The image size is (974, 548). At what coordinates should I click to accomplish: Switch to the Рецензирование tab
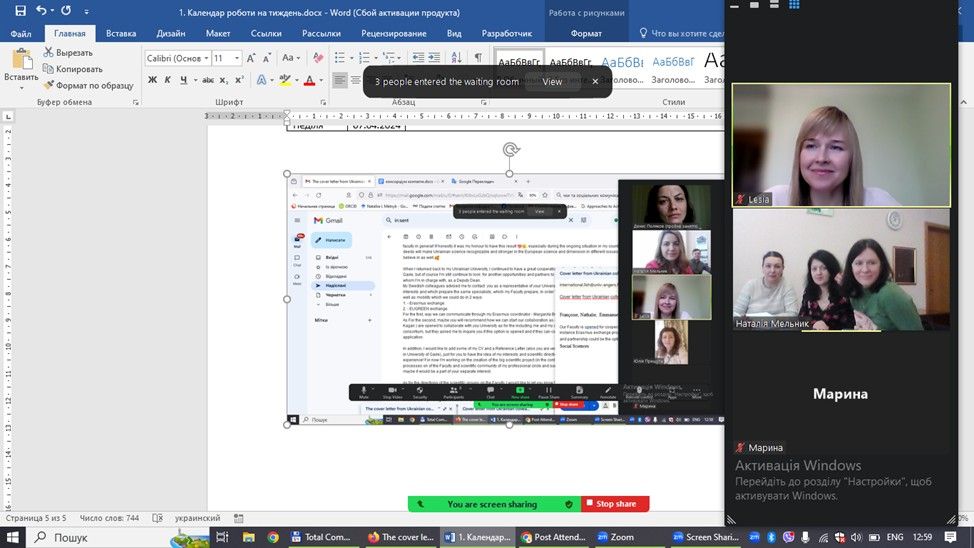pos(393,33)
